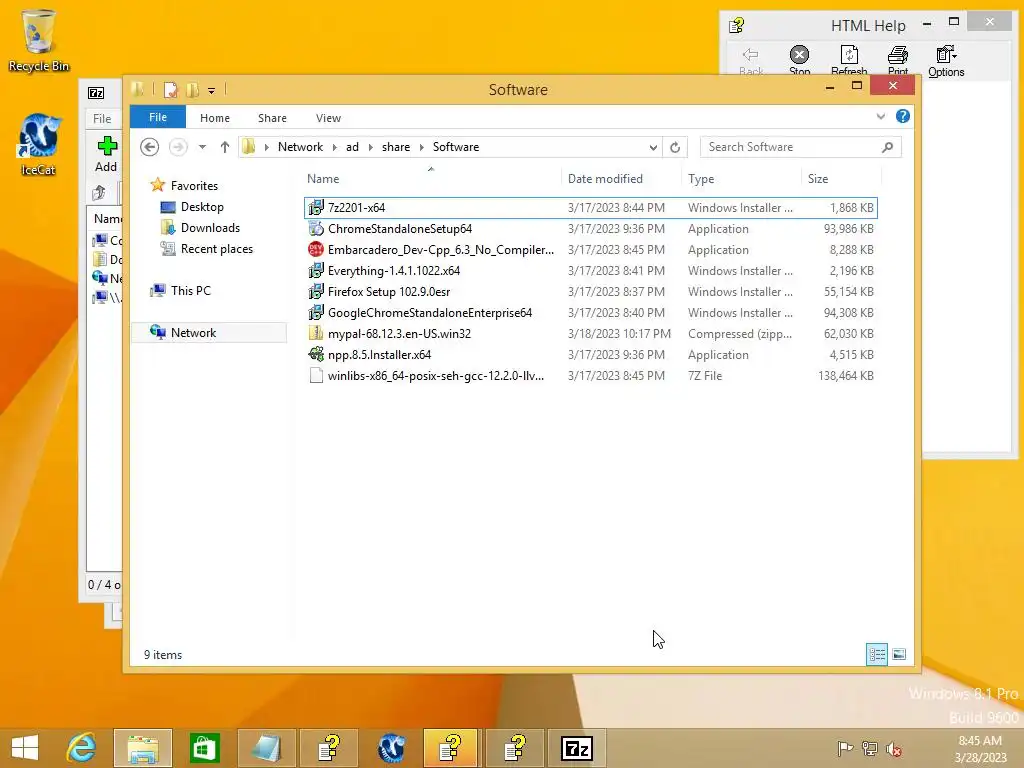1024x768 pixels.
Task: Expand the arrow after 'share' in breadcrumb
Action: 422,148
